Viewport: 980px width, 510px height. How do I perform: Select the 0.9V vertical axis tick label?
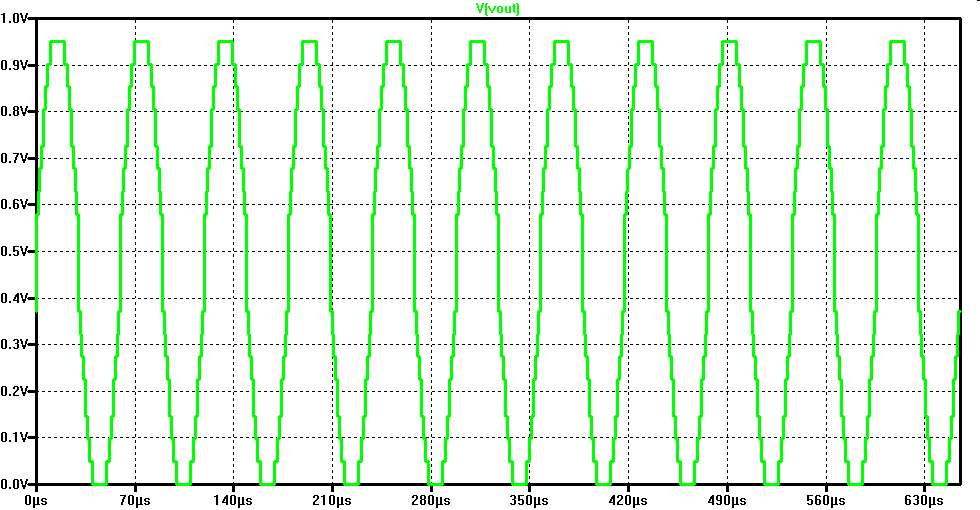coord(16,65)
